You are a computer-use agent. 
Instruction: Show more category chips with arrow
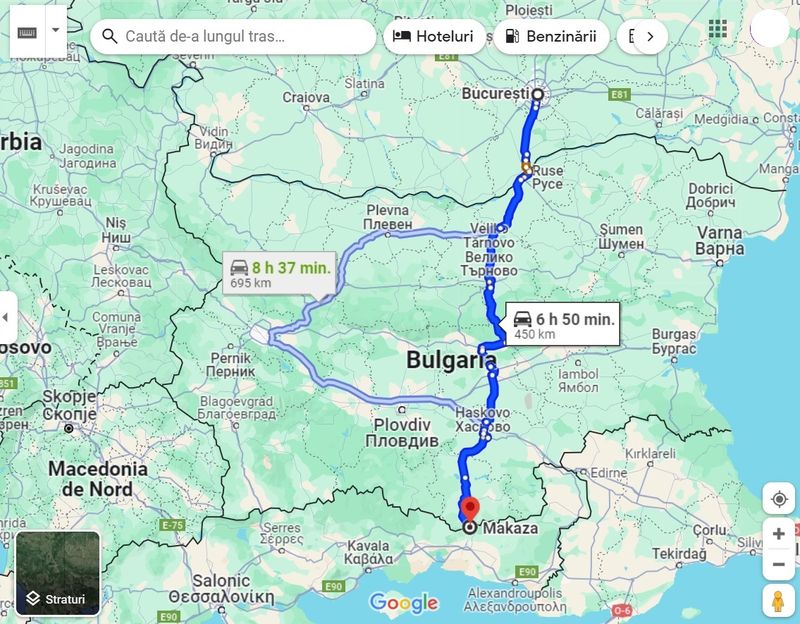[x=650, y=36]
